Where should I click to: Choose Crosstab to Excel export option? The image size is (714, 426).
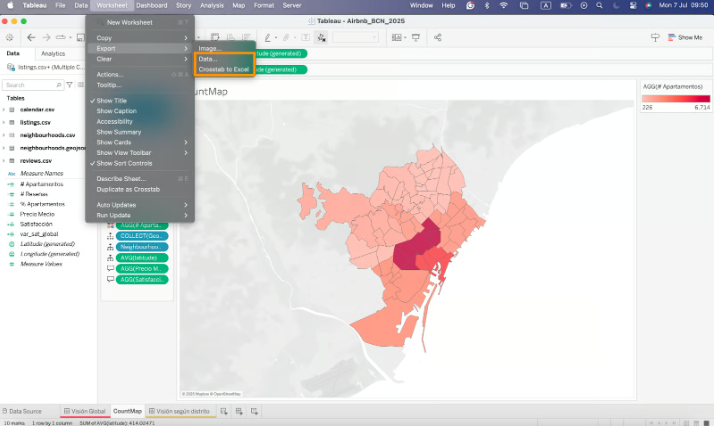(x=223, y=70)
